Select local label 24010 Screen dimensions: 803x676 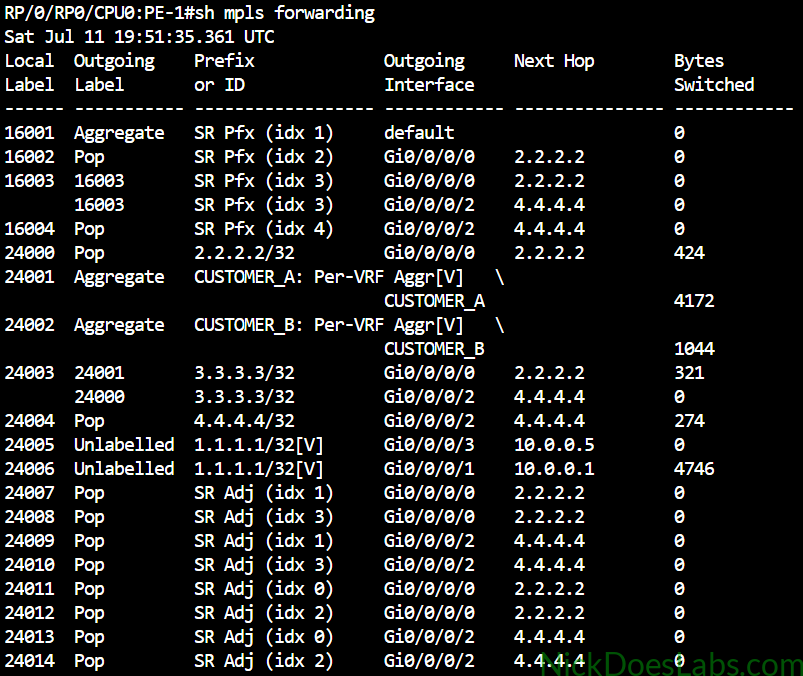pyautogui.click(x=29, y=564)
